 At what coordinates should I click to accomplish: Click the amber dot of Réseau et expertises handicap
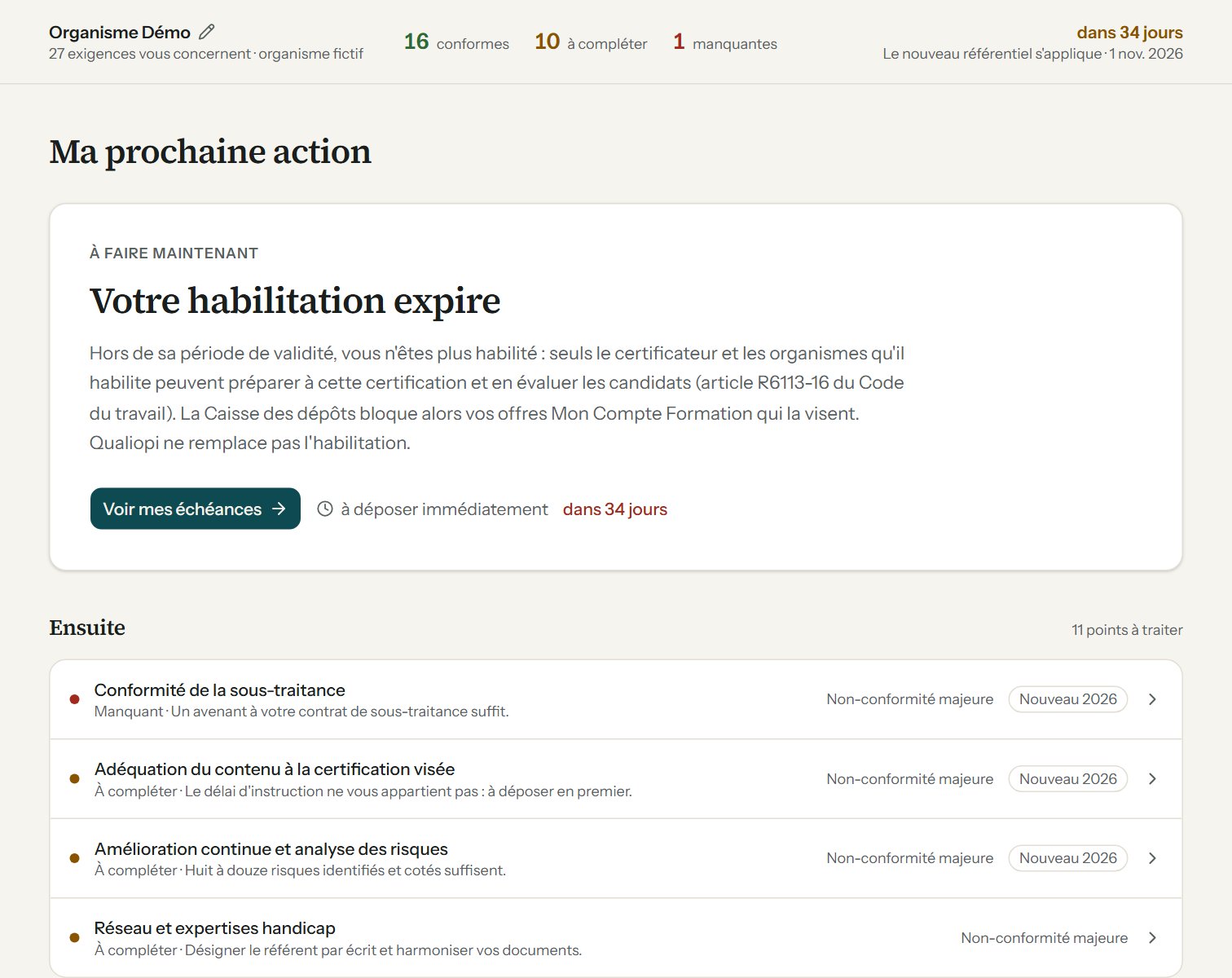75,938
